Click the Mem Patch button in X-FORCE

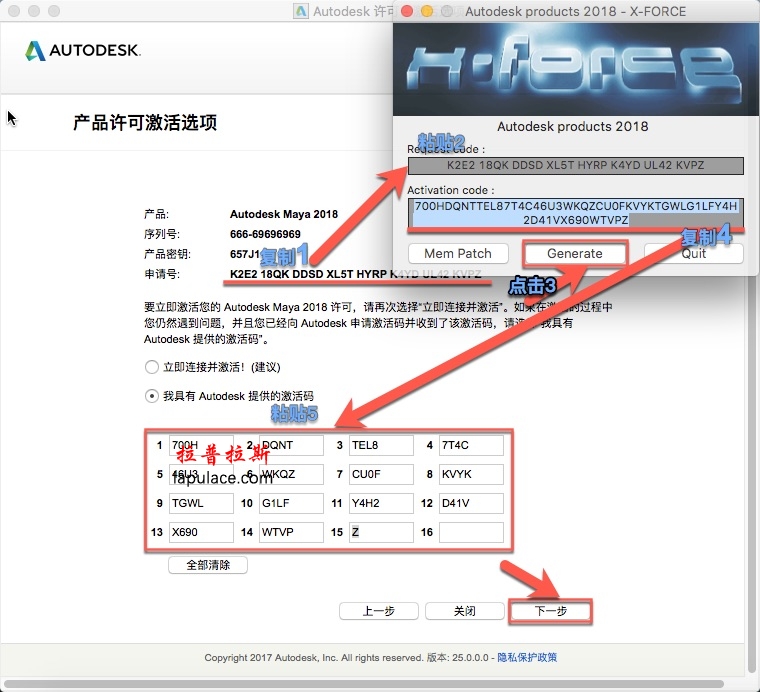pos(458,253)
